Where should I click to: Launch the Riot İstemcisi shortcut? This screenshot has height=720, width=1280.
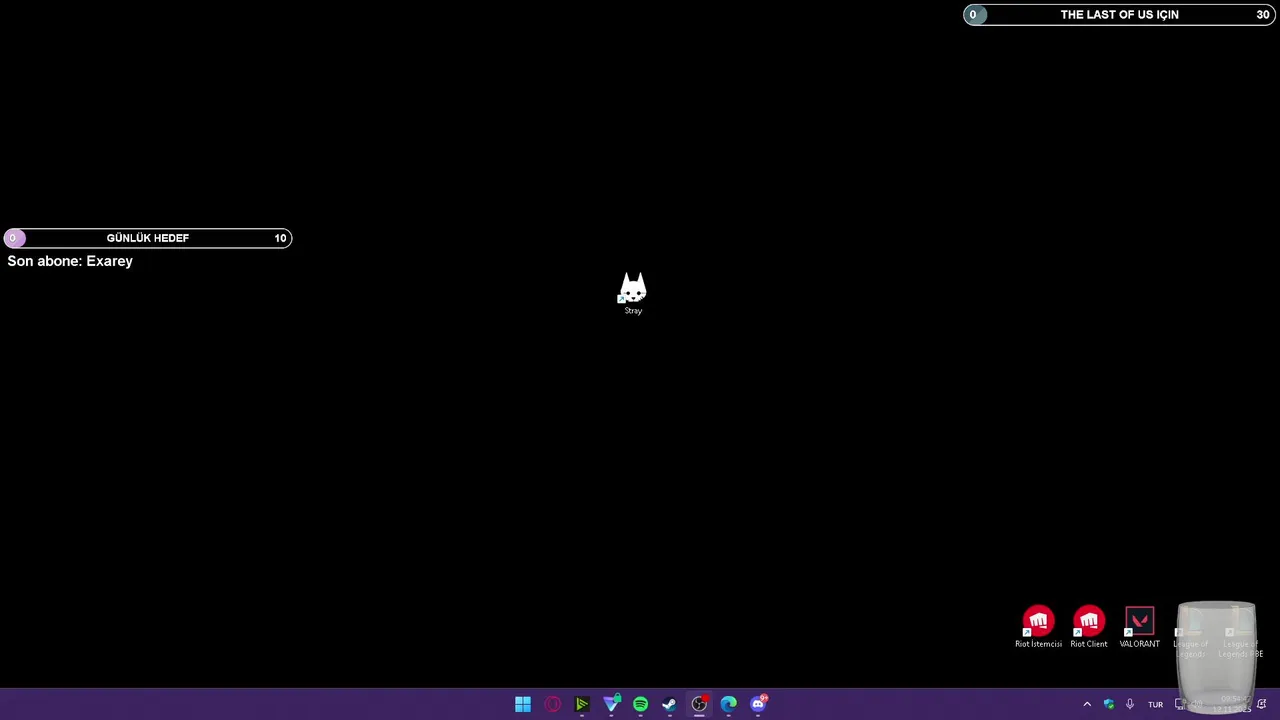pos(1038,627)
